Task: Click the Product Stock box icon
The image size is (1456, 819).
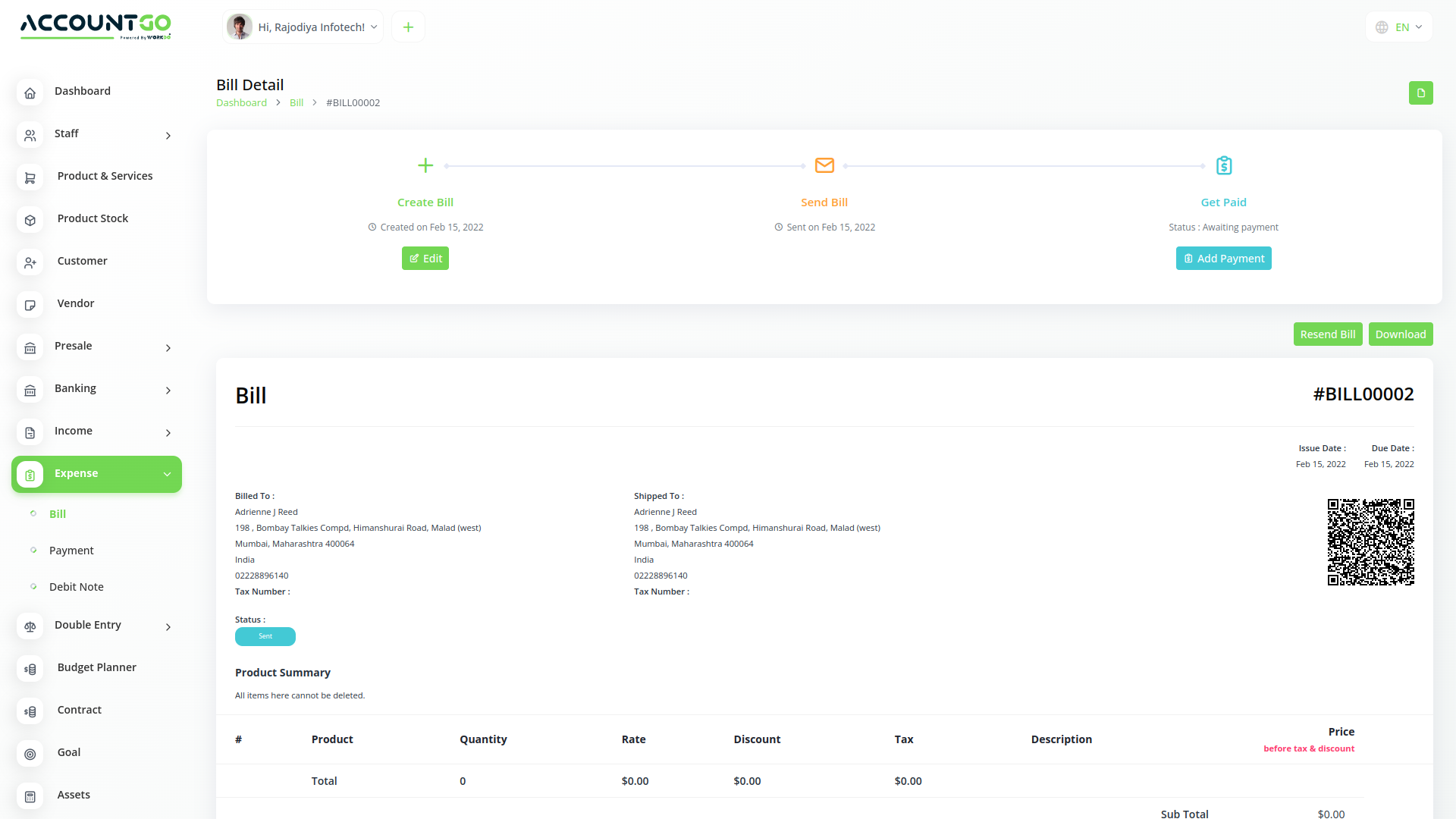Action: point(30,220)
